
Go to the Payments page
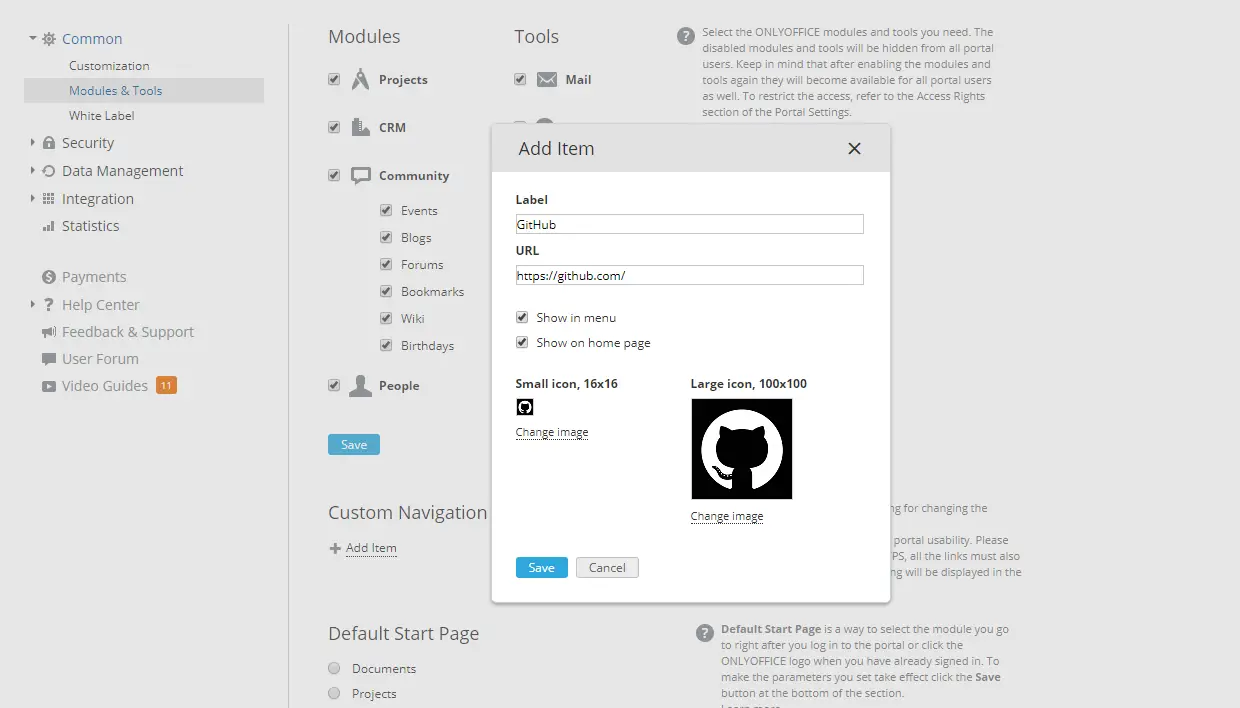point(94,277)
